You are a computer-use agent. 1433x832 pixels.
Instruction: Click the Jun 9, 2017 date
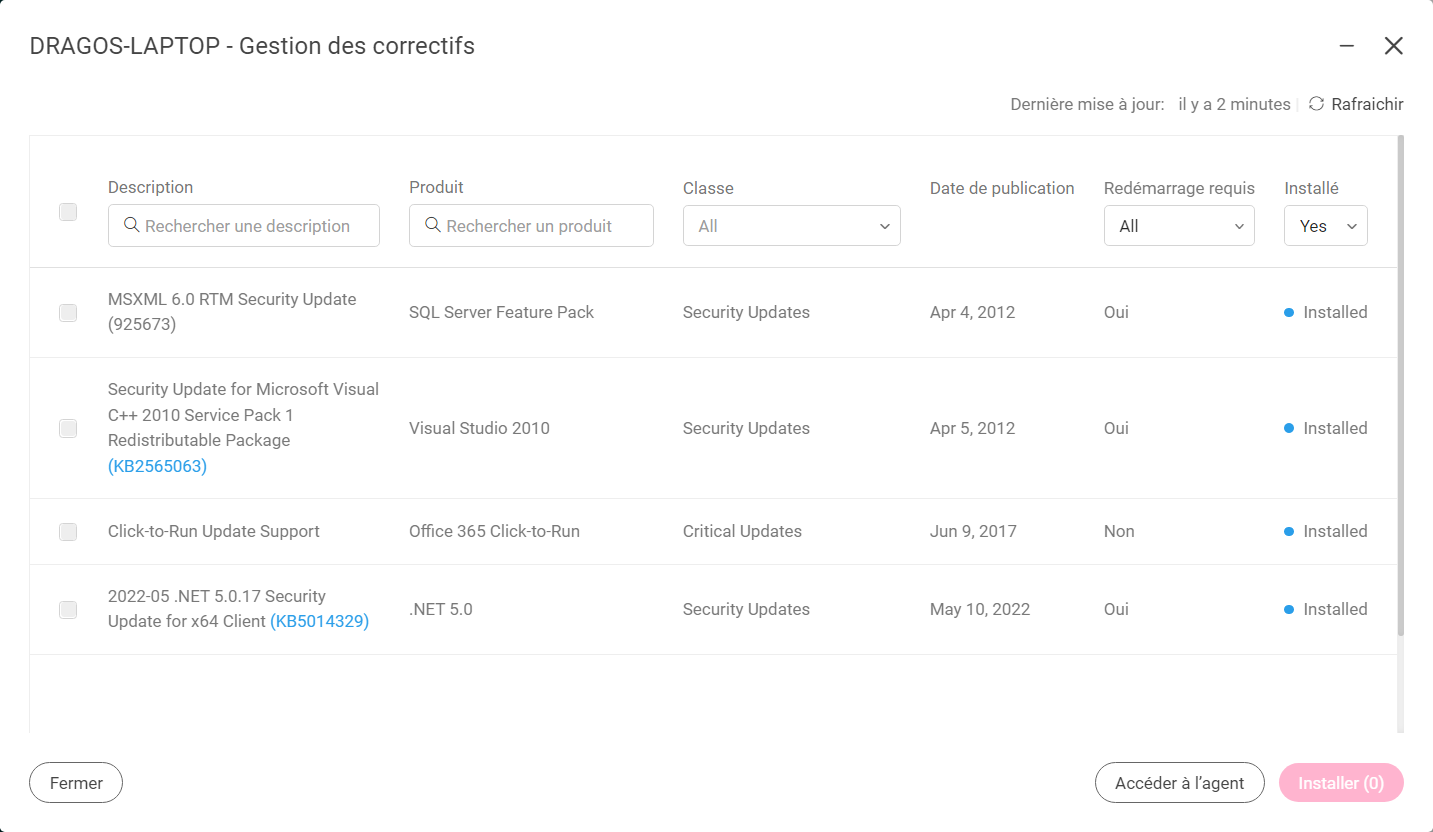click(x=973, y=531)
